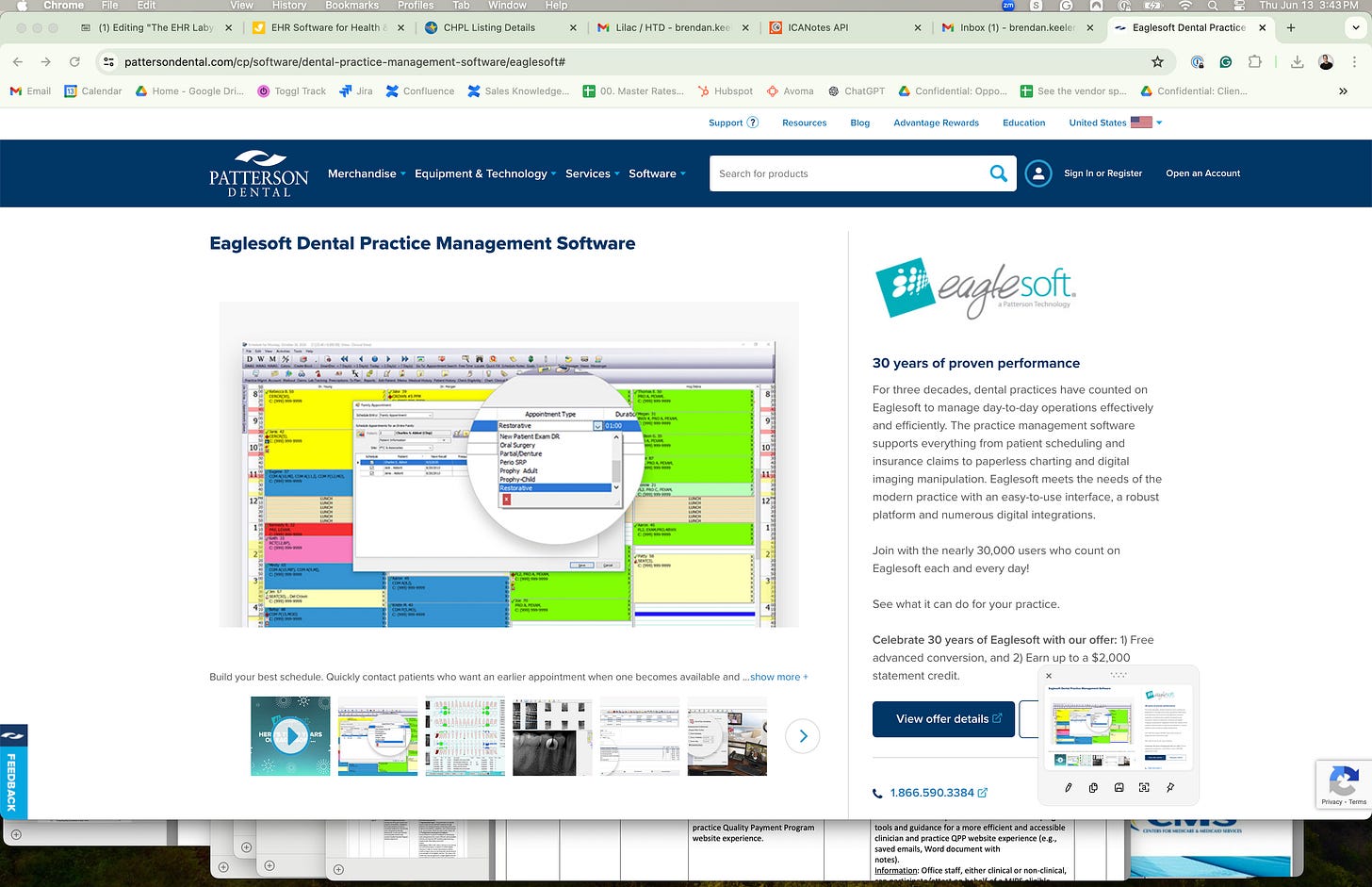Open the Chrome extensions puzzle icon
The height and width of the screenshot is (887, 1372).
[x=1254, y=61]
